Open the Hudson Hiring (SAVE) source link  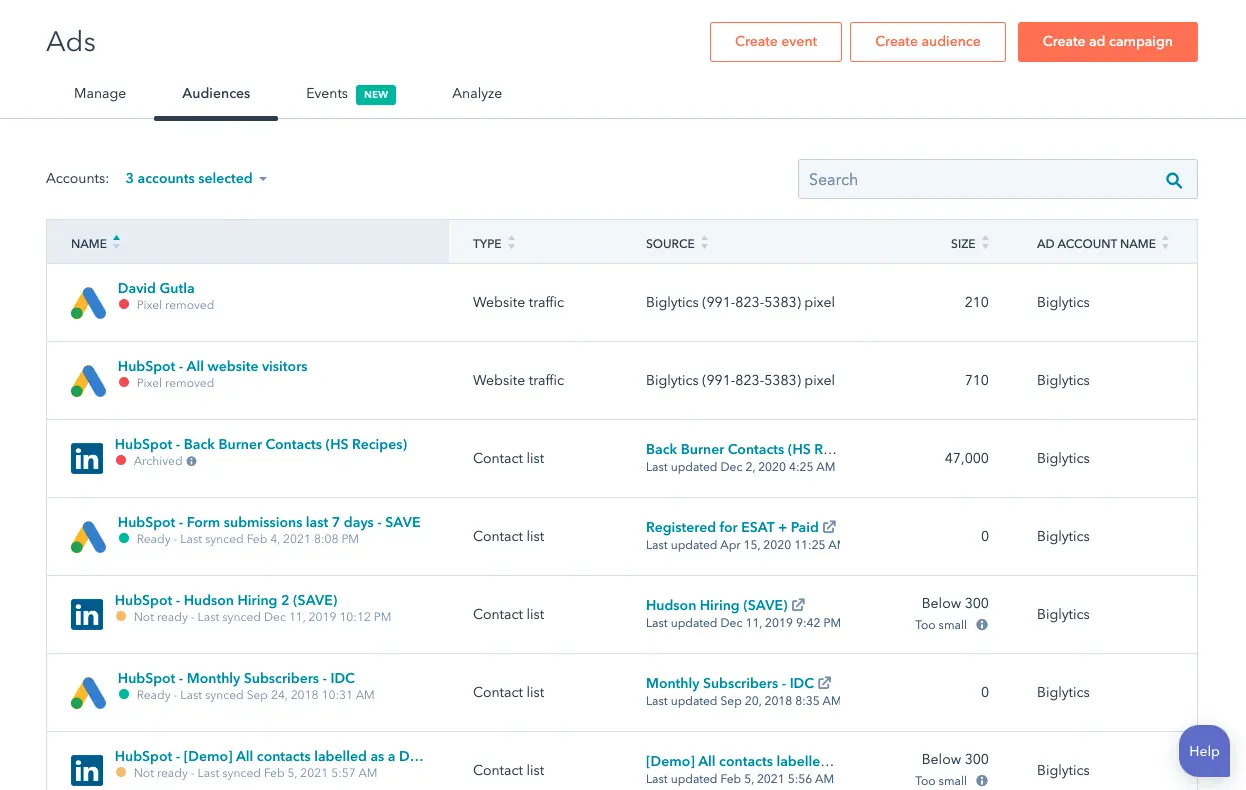click(718, 605)
